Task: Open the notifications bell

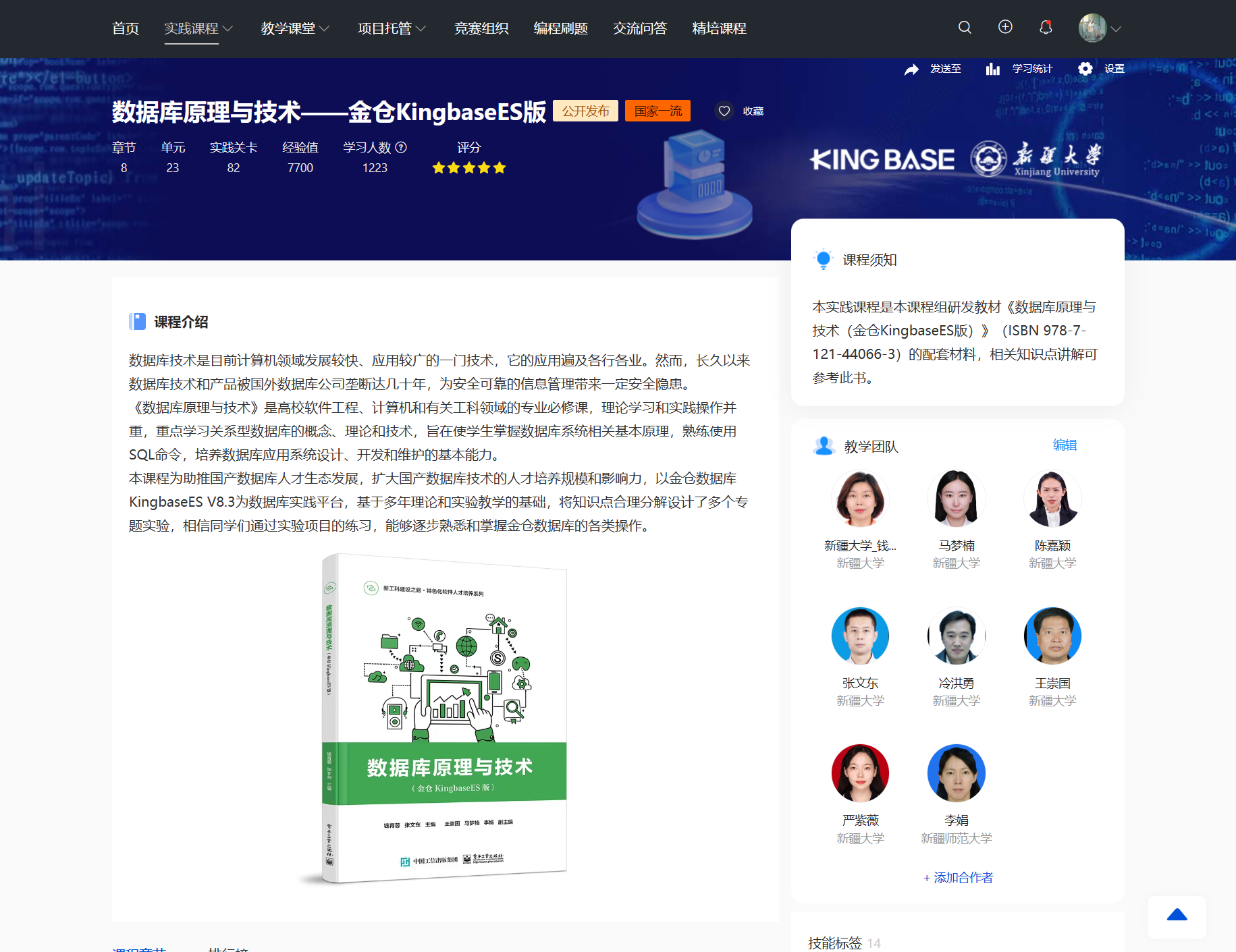Action: pos(1046,27)
